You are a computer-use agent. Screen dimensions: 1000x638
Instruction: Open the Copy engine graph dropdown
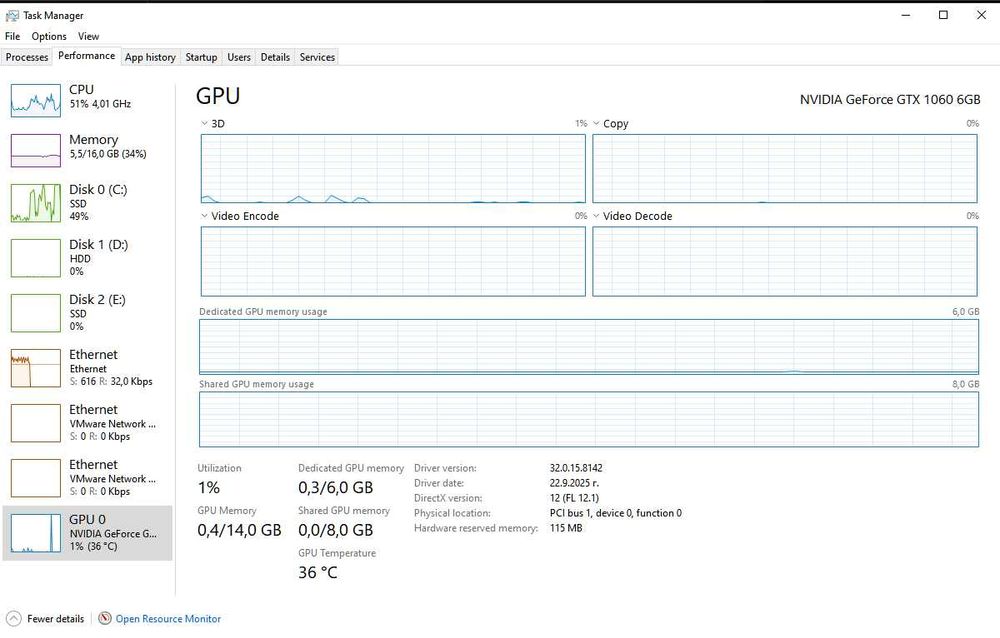(596, 123)
